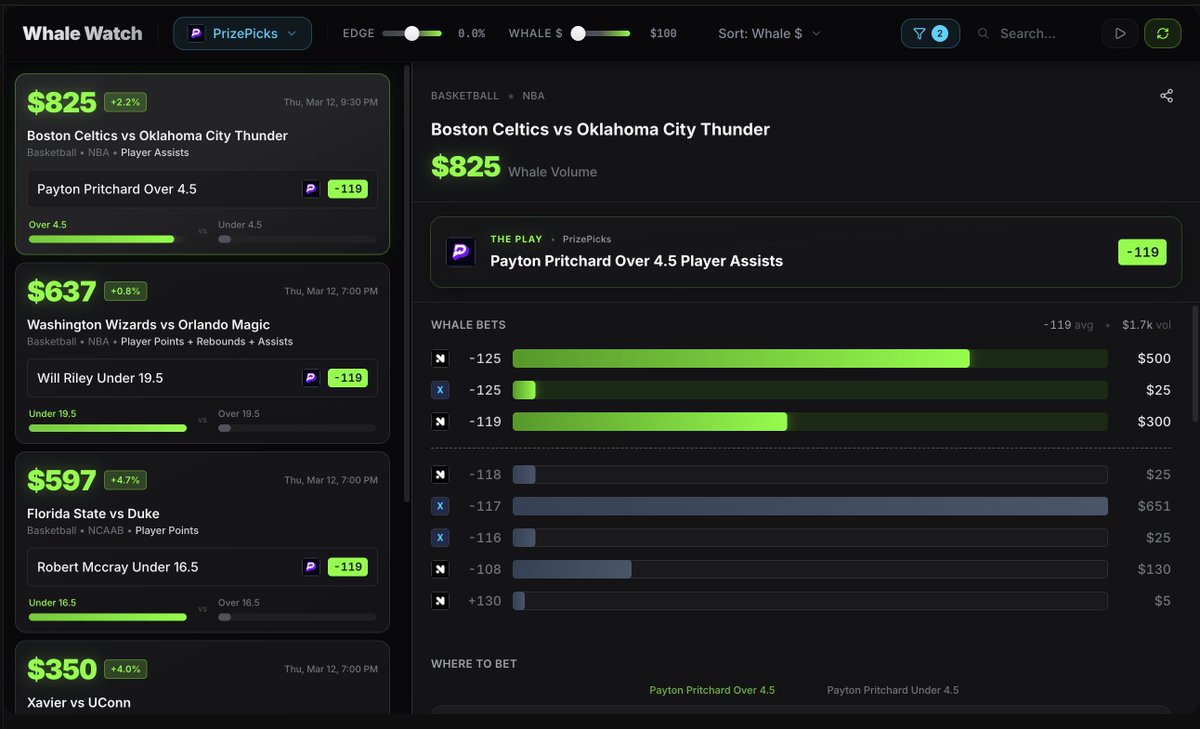Click the $1.7k vol text
The height and width of the screenshot is (729, 1200).
click(1146, 325)
